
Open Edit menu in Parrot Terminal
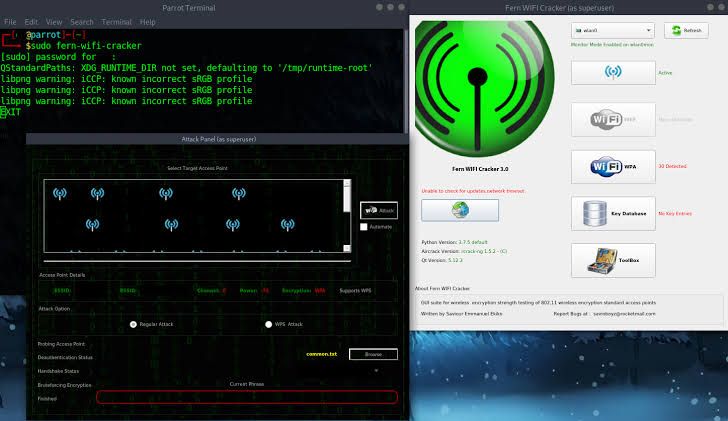click(31, 22)
